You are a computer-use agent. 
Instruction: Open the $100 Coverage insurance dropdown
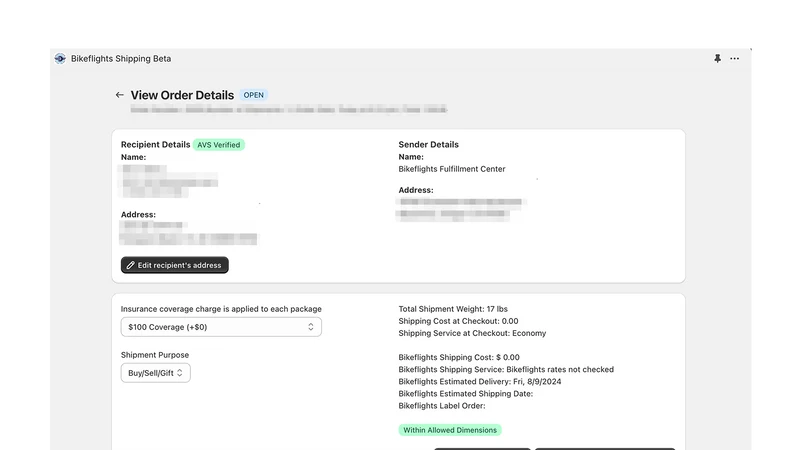[x=221, y=327]
